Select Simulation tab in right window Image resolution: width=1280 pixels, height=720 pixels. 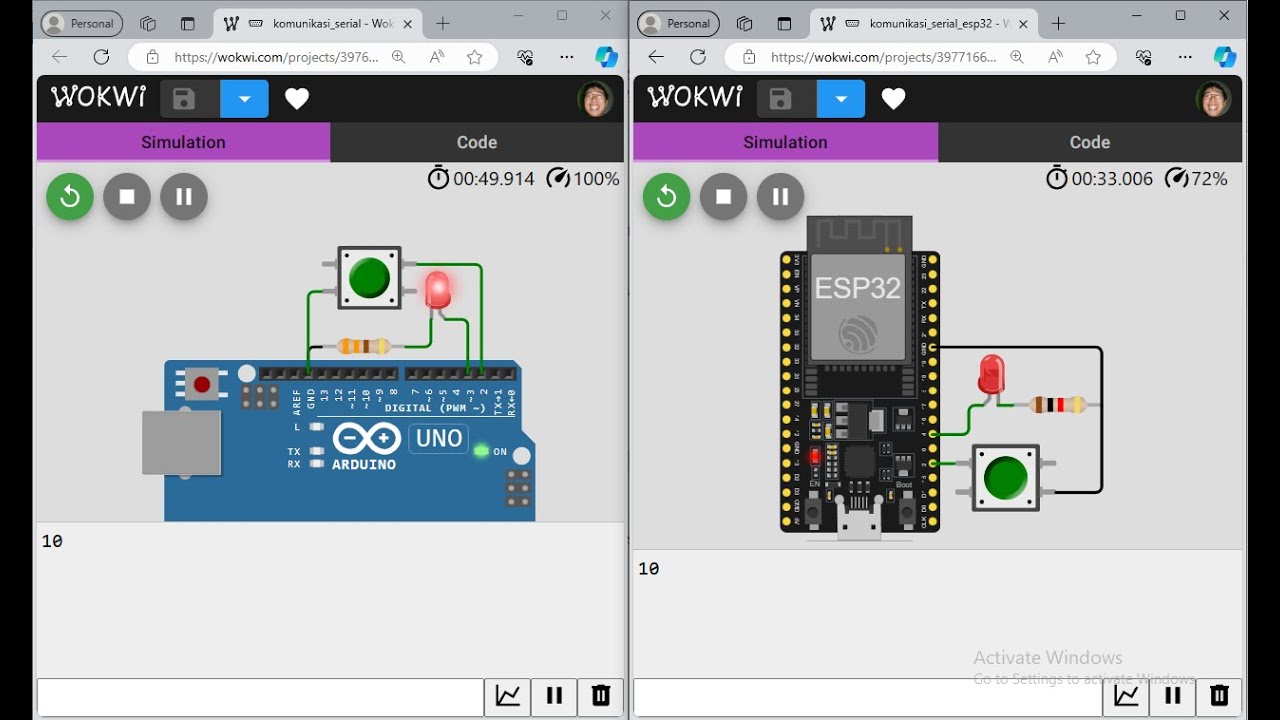[x=785, y=142]
